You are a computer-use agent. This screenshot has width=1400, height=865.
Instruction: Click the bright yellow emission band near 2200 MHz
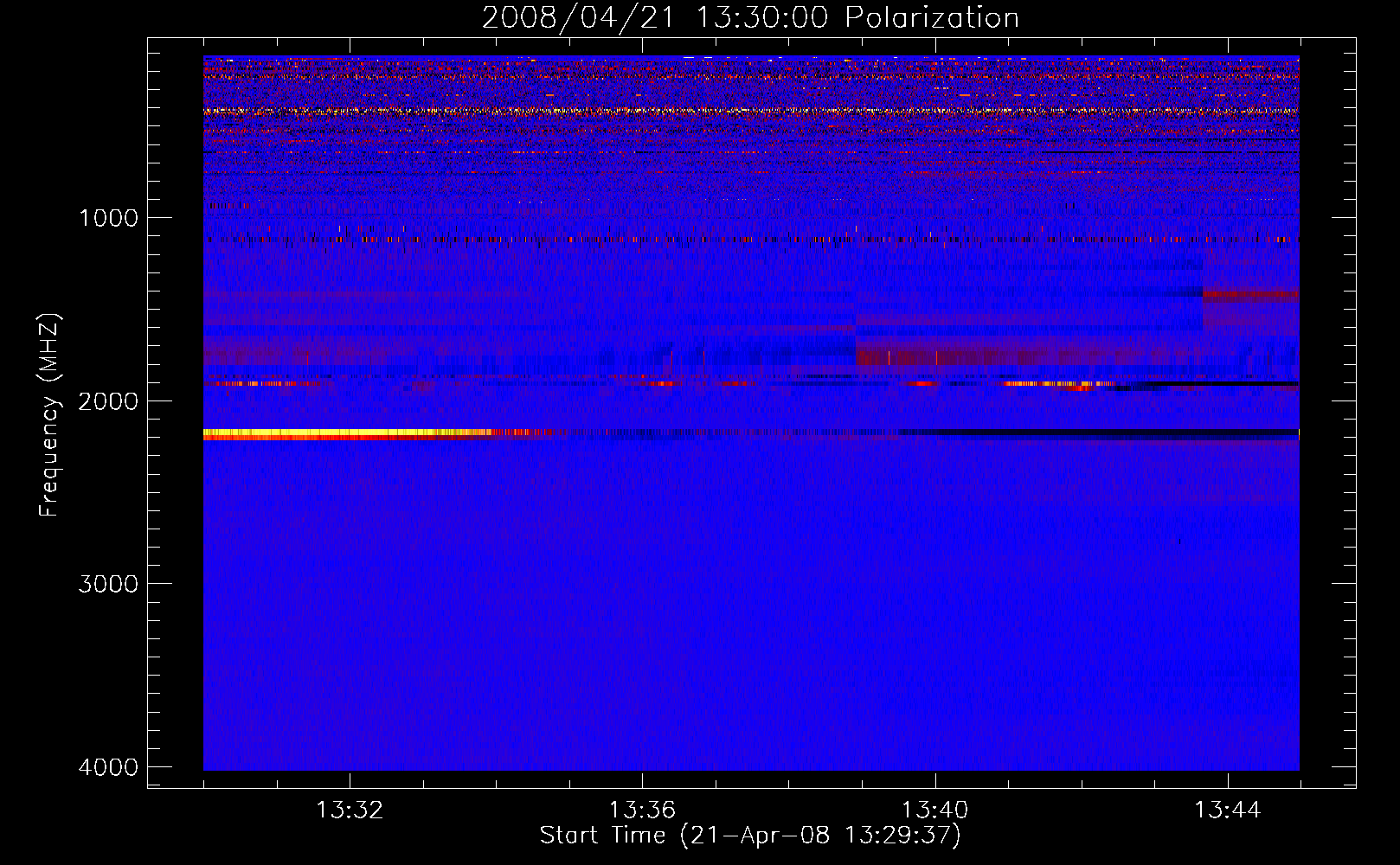click(346, 434)
